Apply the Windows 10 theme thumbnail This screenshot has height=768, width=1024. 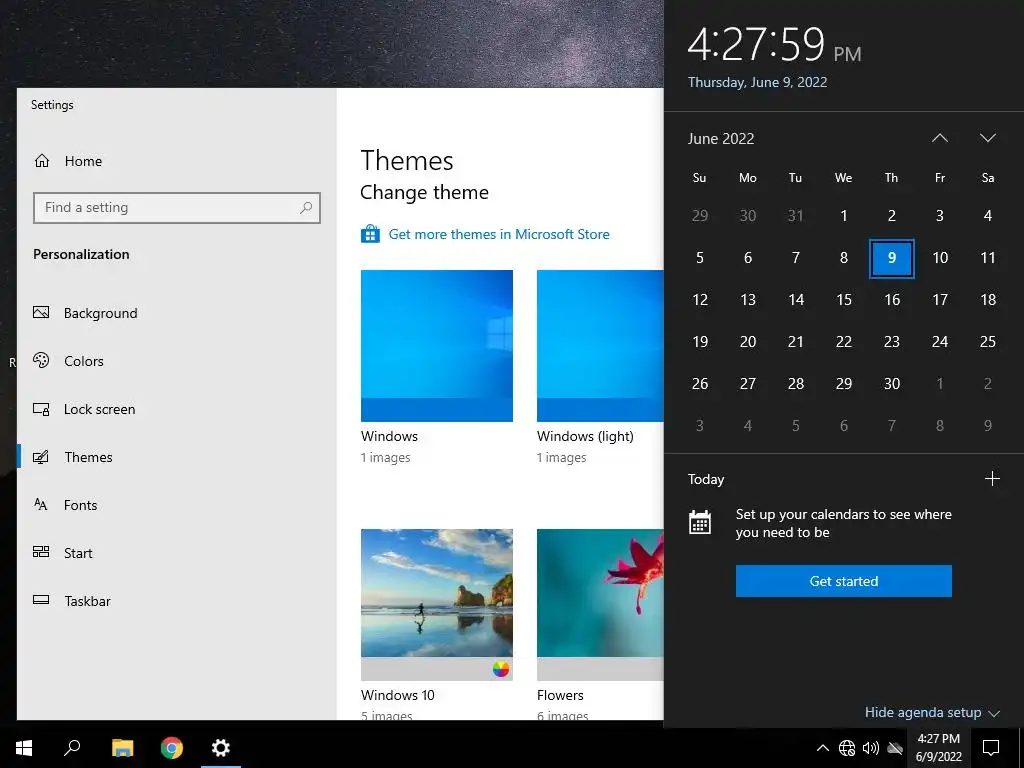(436, 604)
